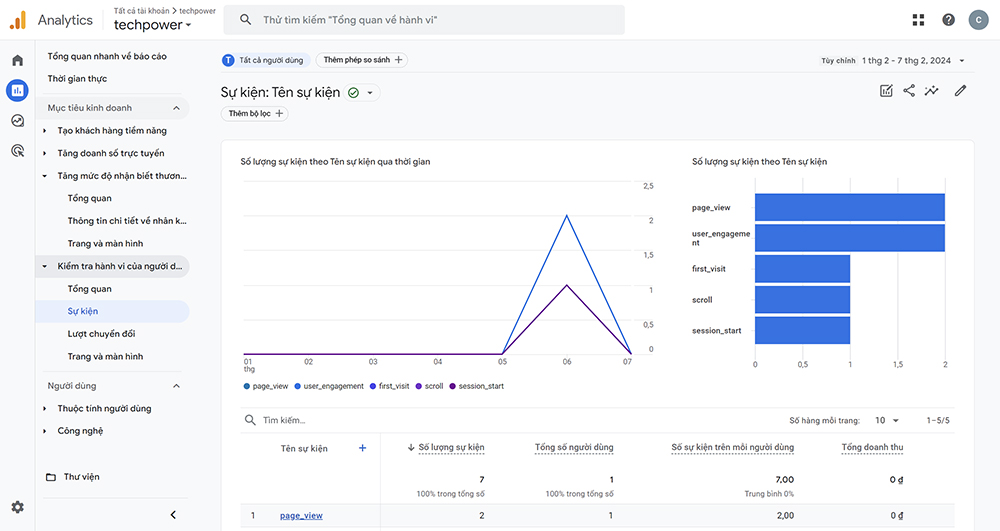
Task: Click the Share this report icon
Action: pos(909,91)
